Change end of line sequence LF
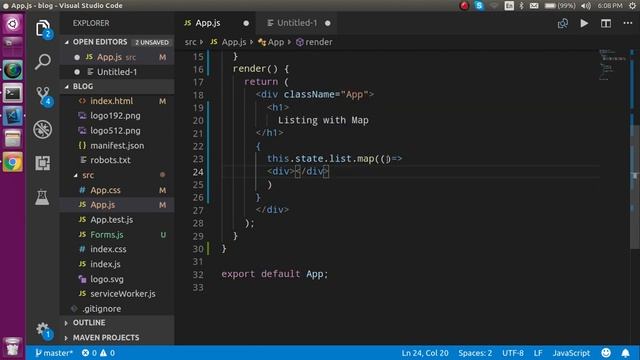The height and width of the screenshot is (360, 640). (x=538, y=353)
